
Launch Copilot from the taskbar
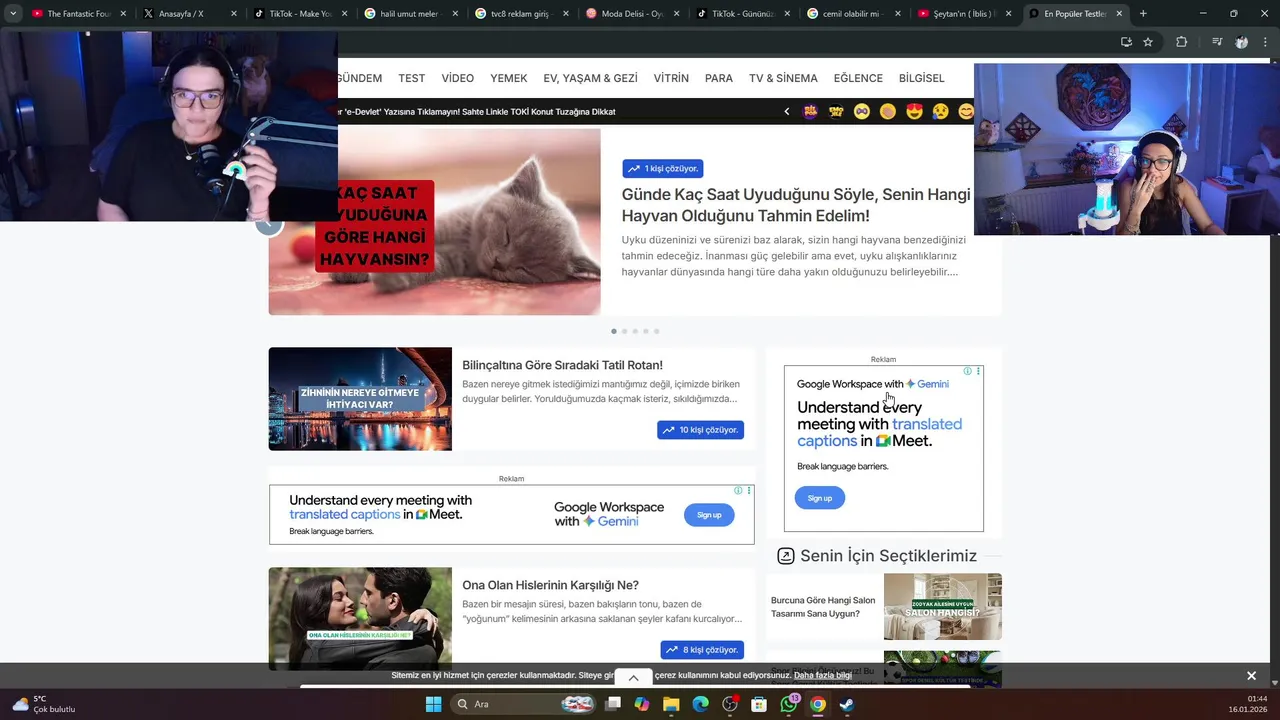click(x=642, y=704)
